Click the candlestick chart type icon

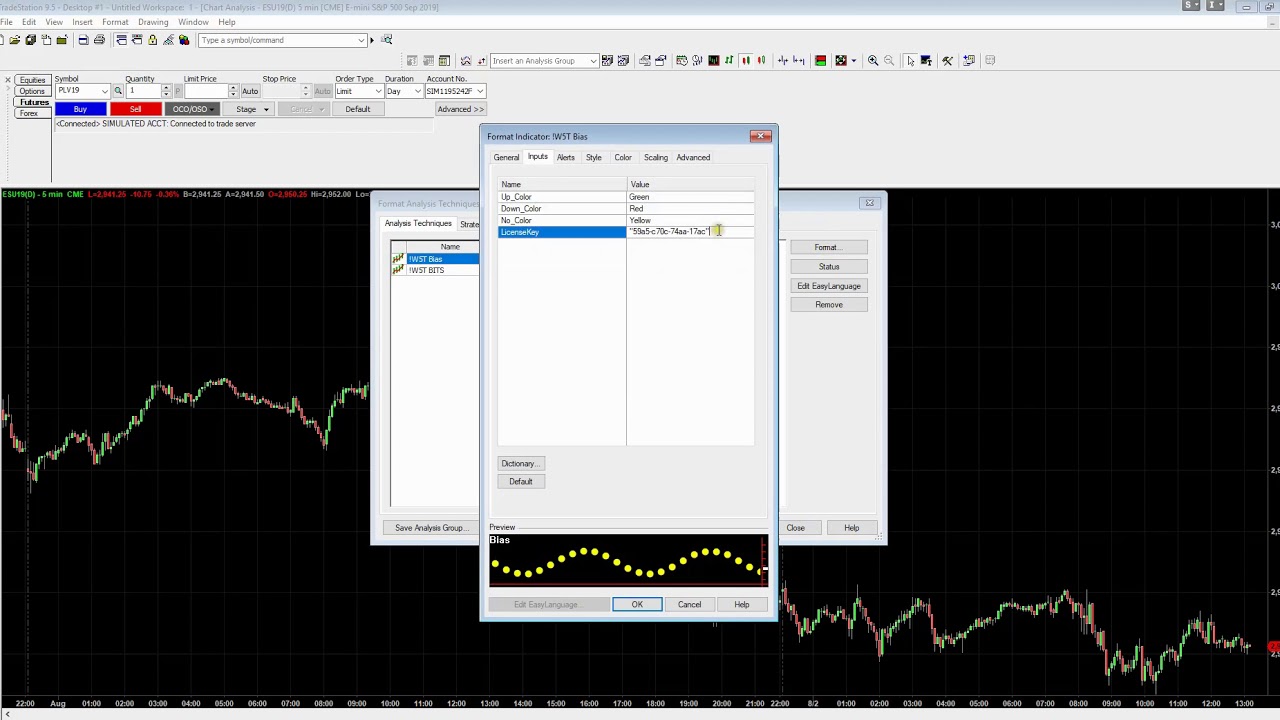746,60
